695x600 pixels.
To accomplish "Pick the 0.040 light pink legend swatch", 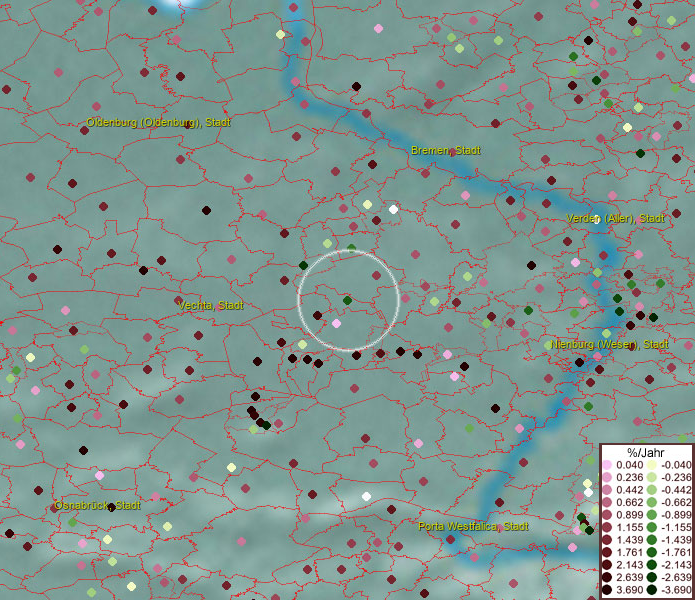I will tap(607, 465).
